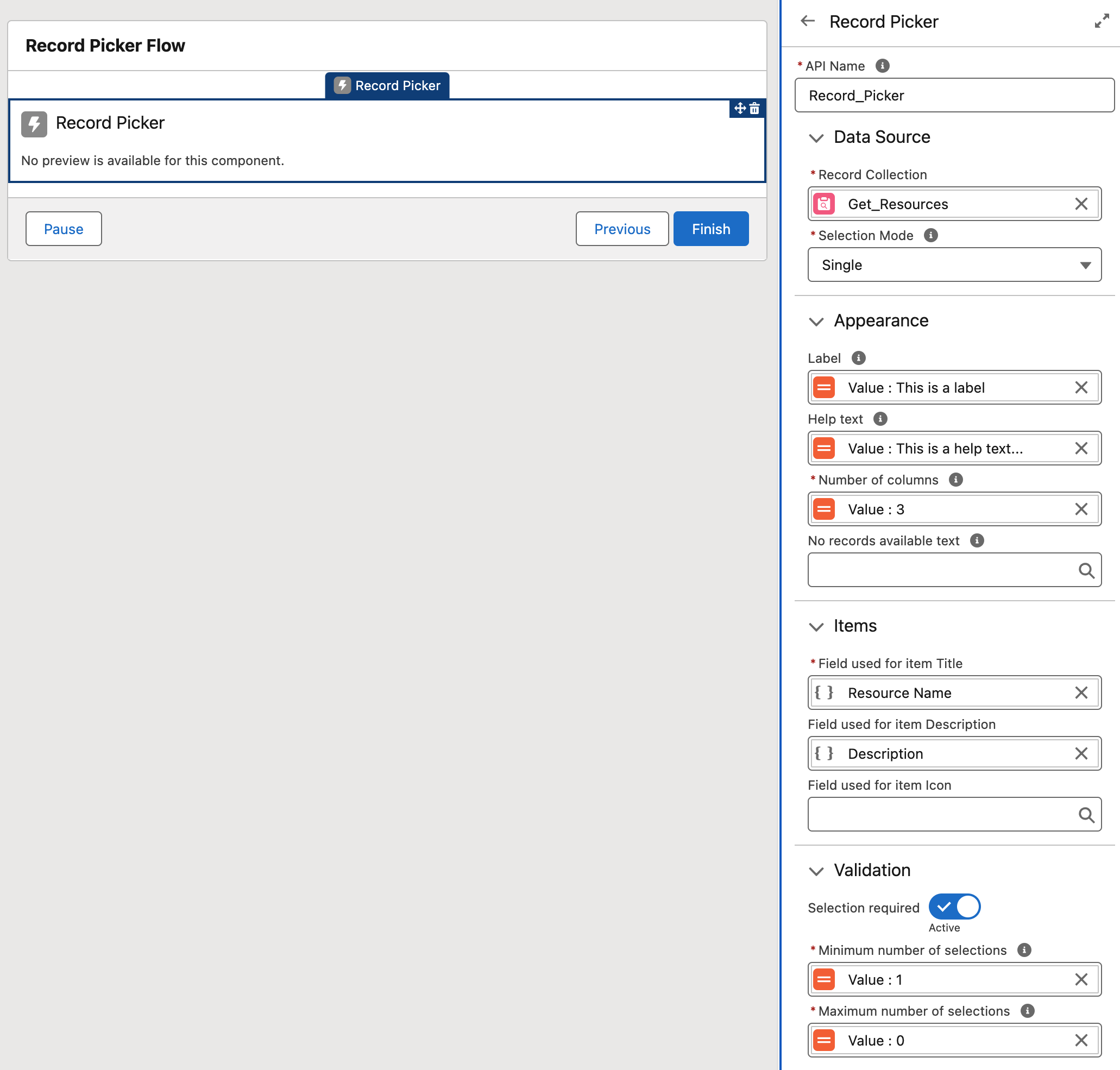
Task: Click the Previous button
Action: [x=621, y=229]
